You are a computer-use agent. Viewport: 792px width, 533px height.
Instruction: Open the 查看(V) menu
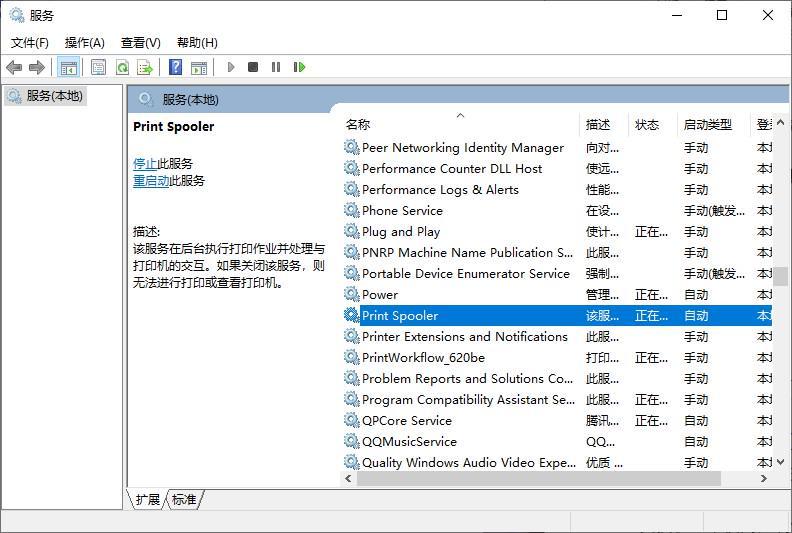pos(140,43)
